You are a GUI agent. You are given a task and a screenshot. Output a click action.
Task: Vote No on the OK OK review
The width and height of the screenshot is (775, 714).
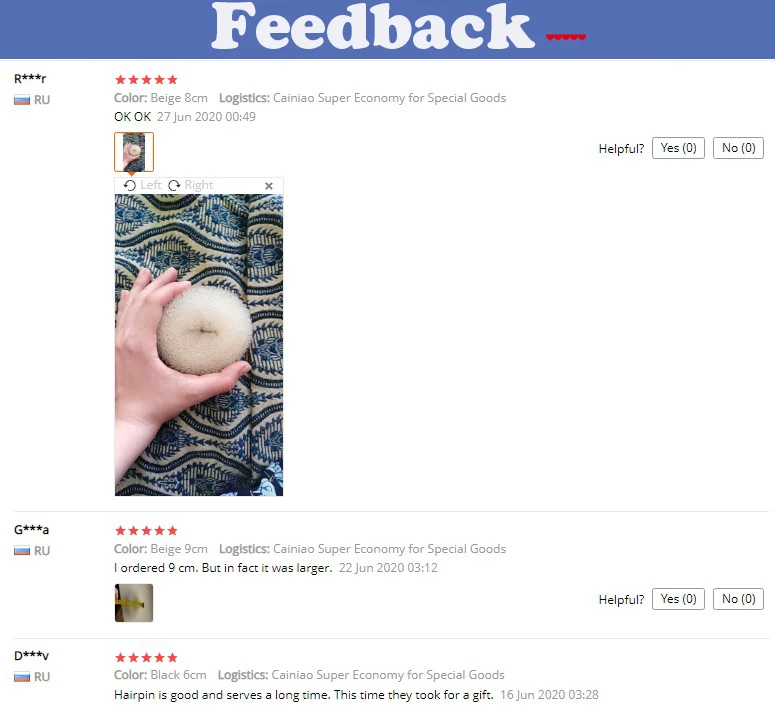click(738, 148)
